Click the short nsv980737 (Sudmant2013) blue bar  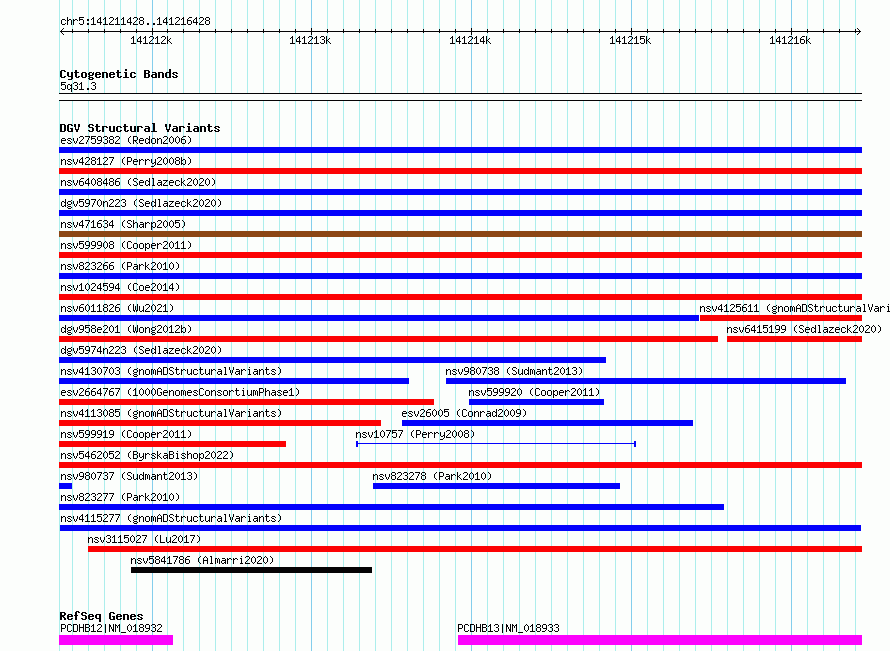click(65, 486)
